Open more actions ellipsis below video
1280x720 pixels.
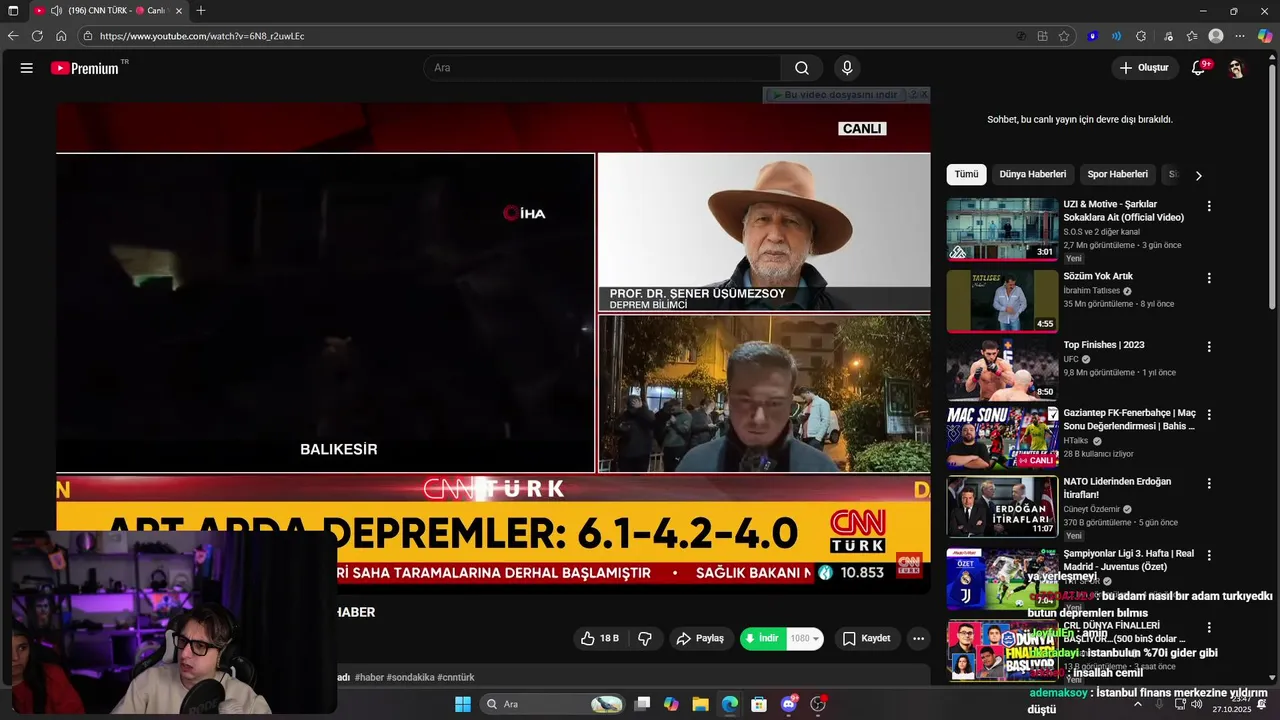[918, 638]
